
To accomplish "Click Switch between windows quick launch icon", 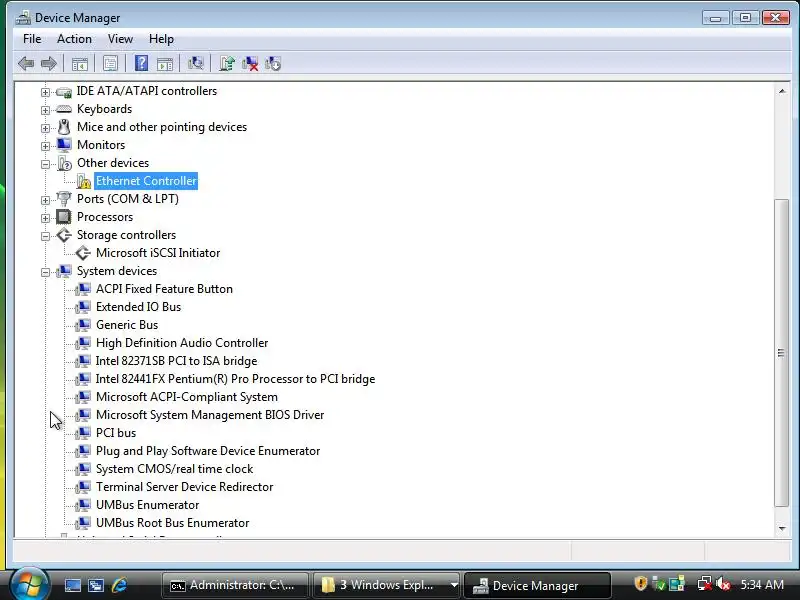I will point(96,585).
